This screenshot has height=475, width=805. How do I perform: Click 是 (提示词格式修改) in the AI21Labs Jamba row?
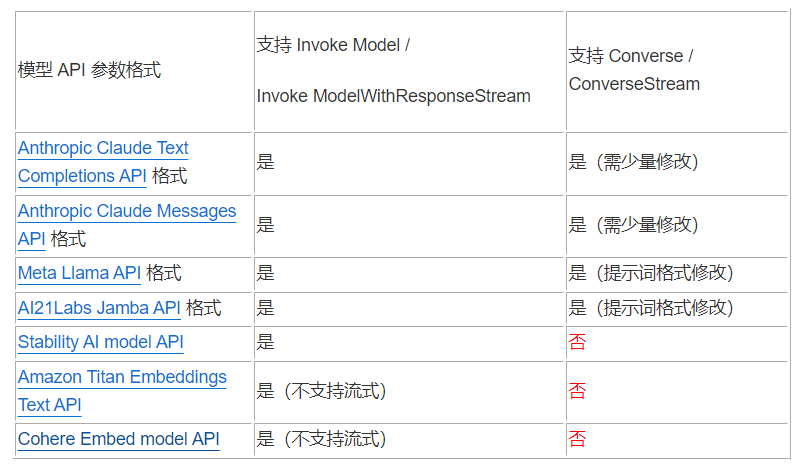651,308
